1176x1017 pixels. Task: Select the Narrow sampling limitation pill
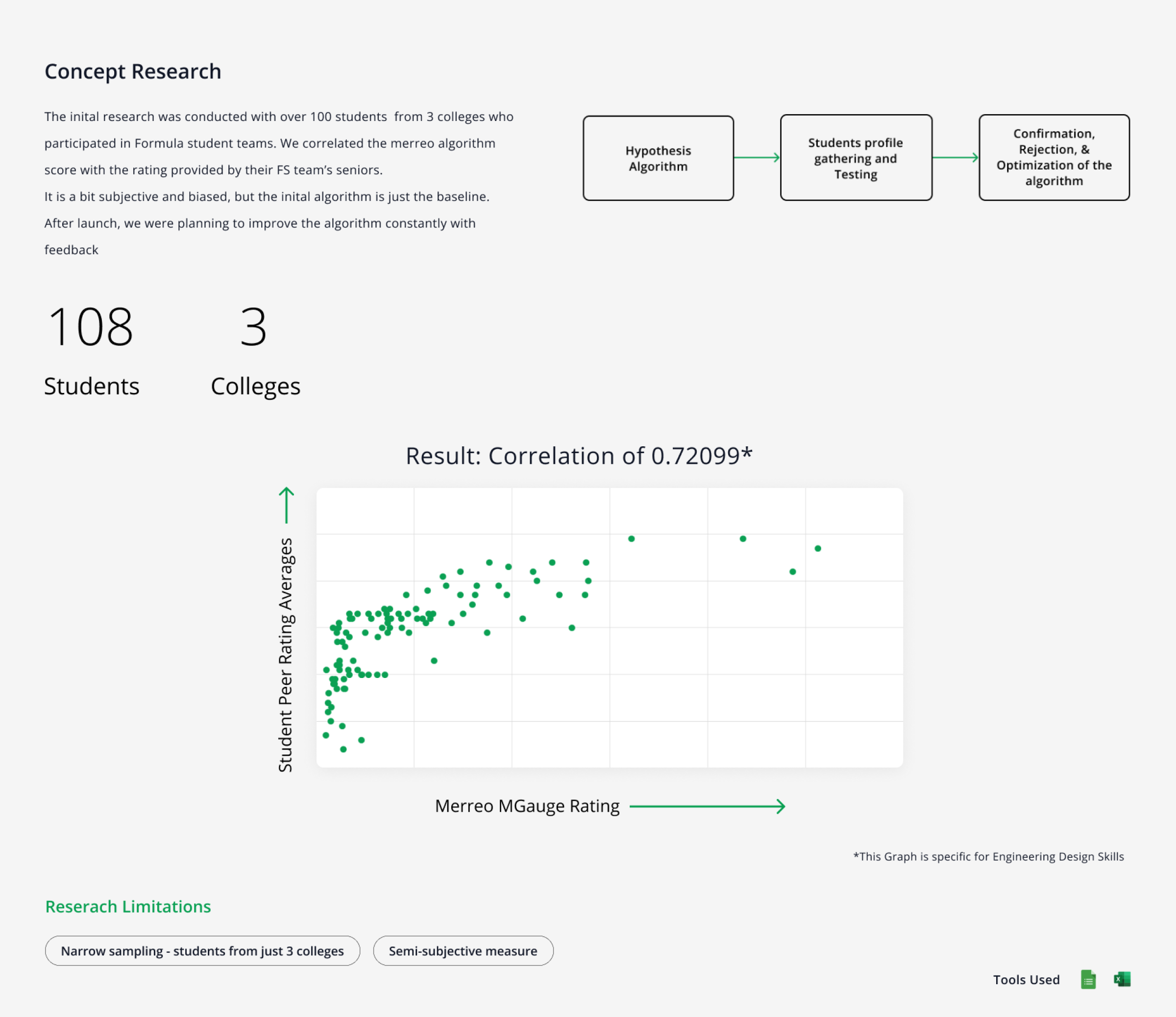click(x=202, y=950)
